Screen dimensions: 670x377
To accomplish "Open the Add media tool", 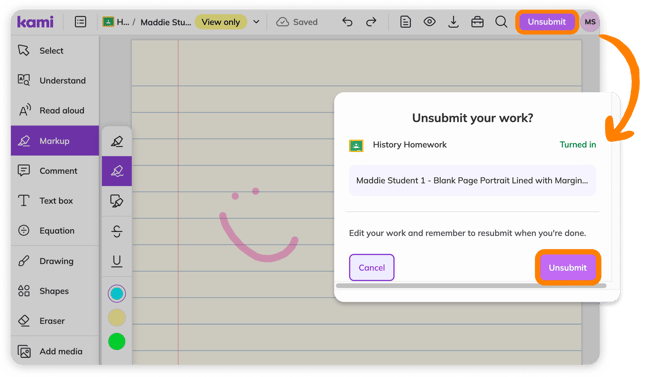I will click(x=55, y=351).
